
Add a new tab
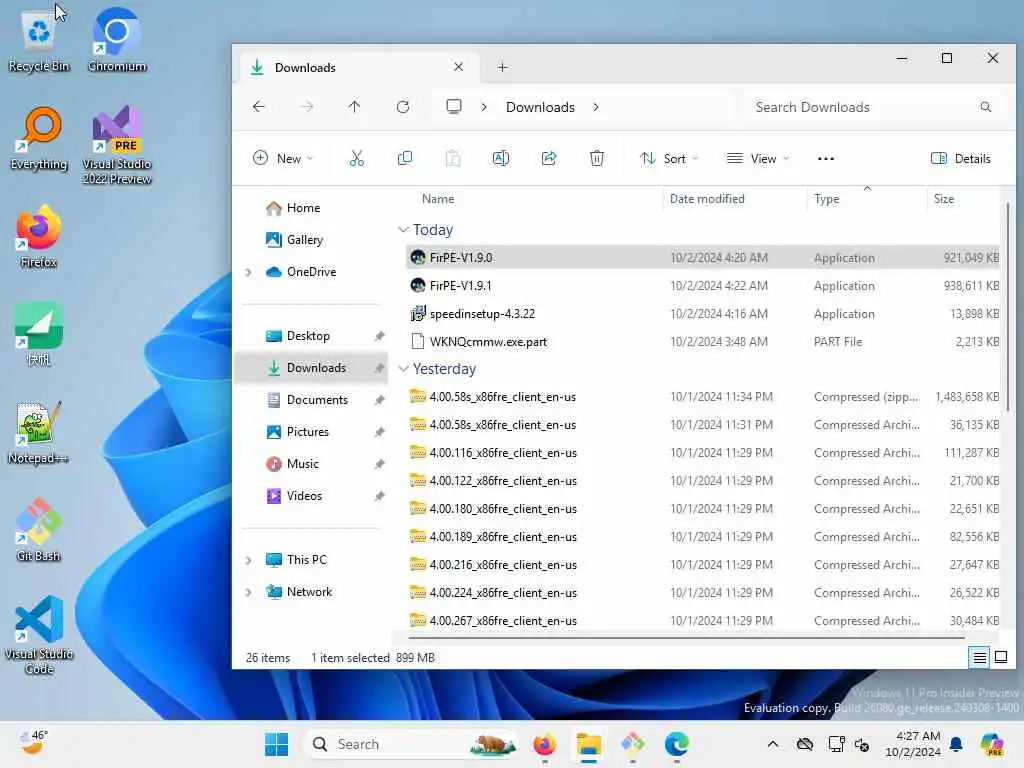[x=502, y=67]
